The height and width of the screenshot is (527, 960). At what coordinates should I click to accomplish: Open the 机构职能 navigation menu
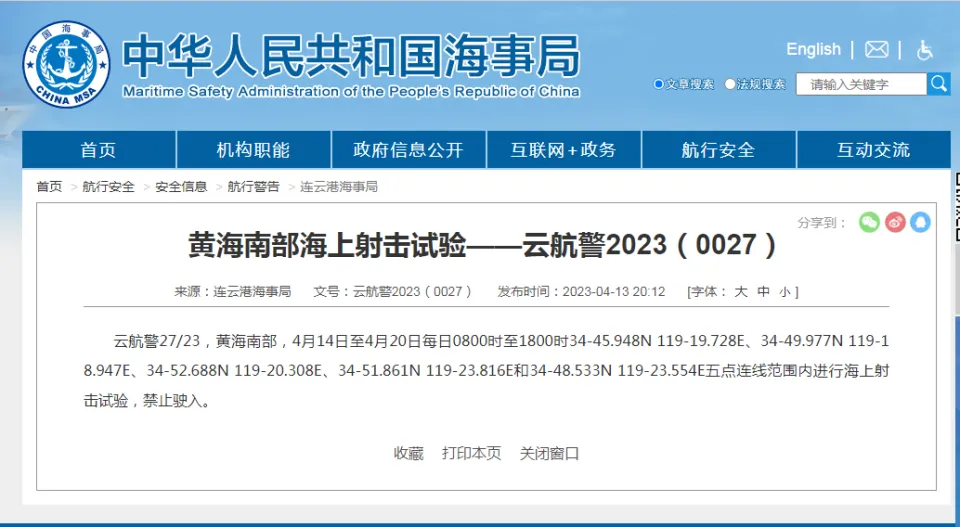click(253, 150)
